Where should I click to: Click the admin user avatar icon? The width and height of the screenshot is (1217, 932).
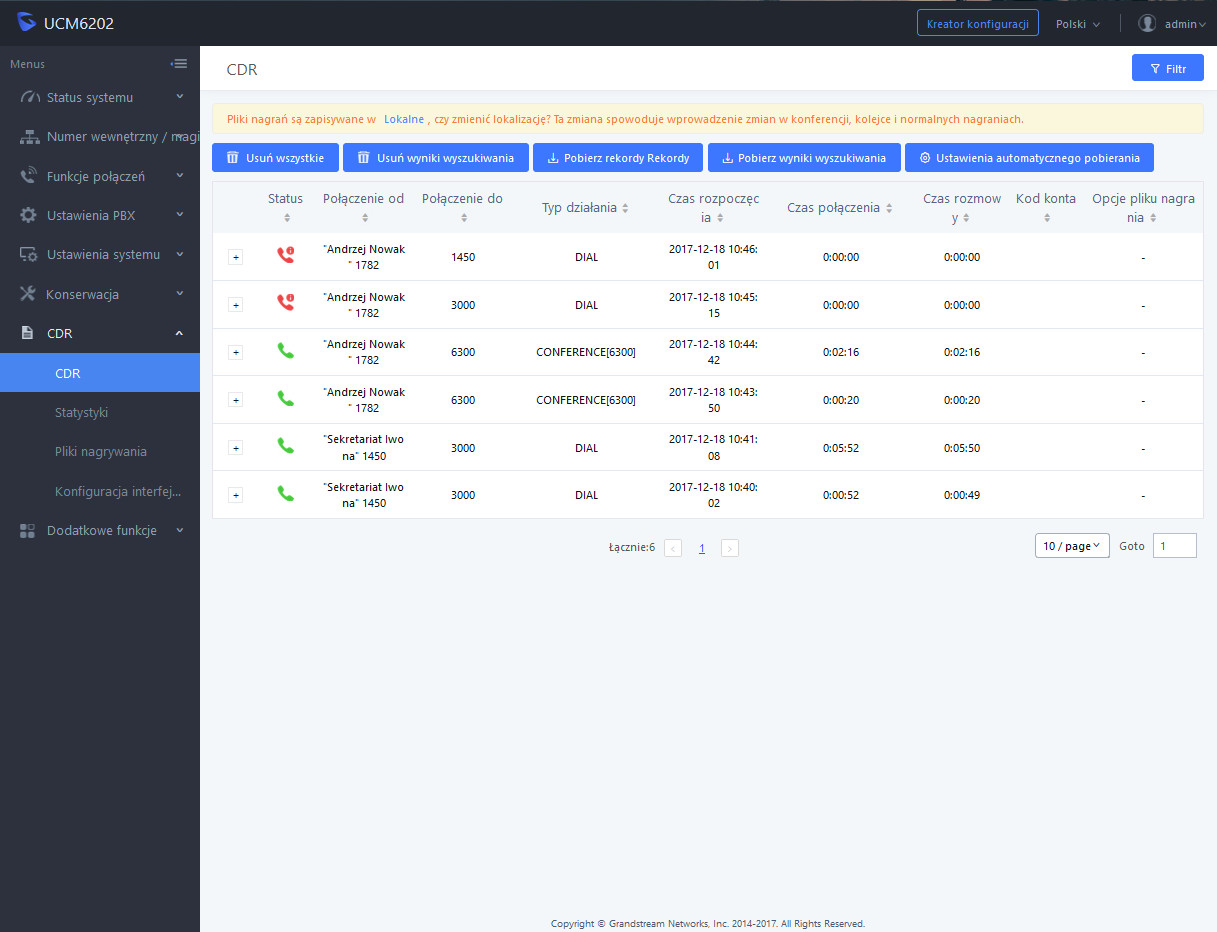point(1147,23)
